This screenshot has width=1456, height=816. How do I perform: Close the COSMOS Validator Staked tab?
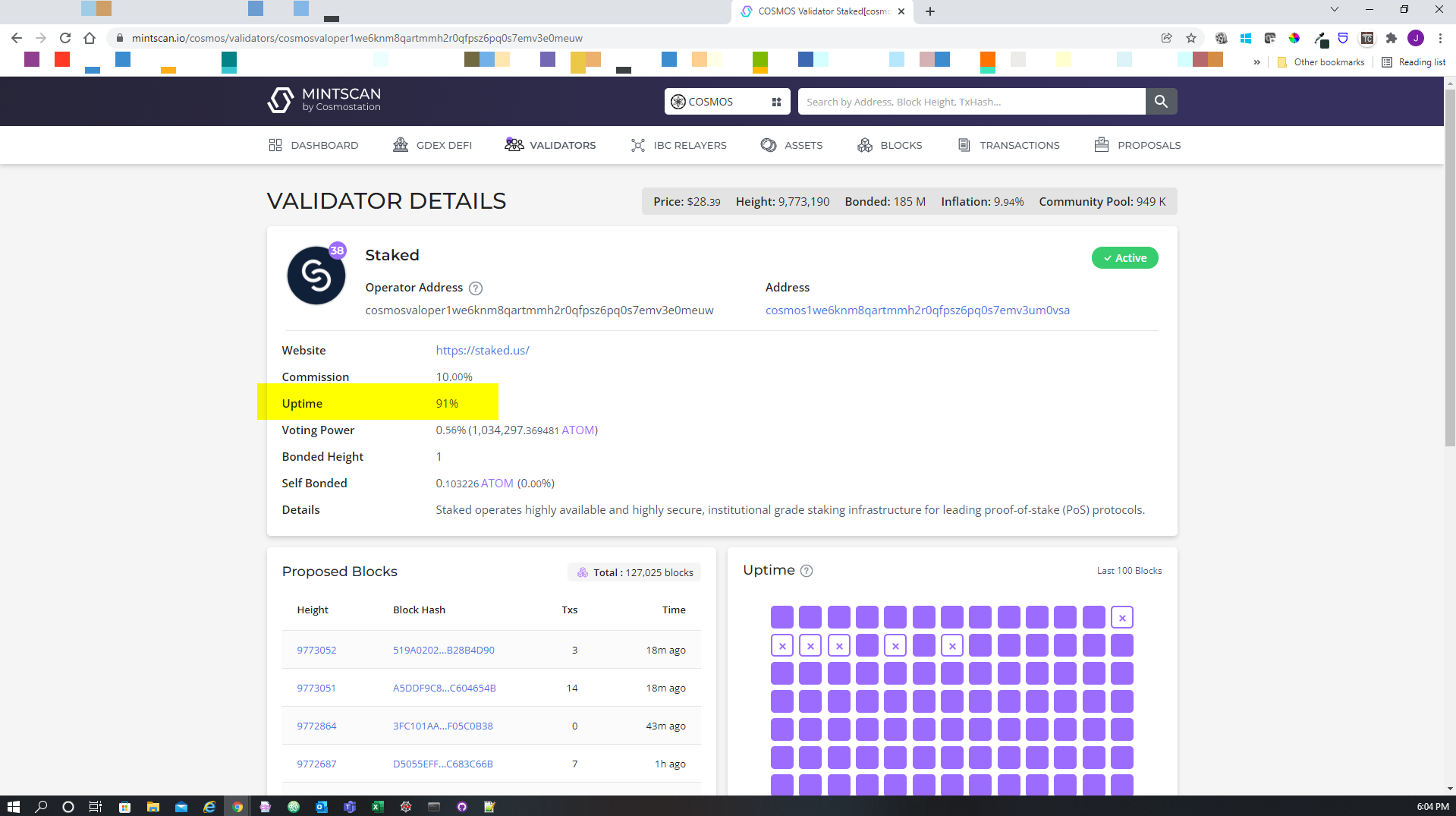click(901, 11)
